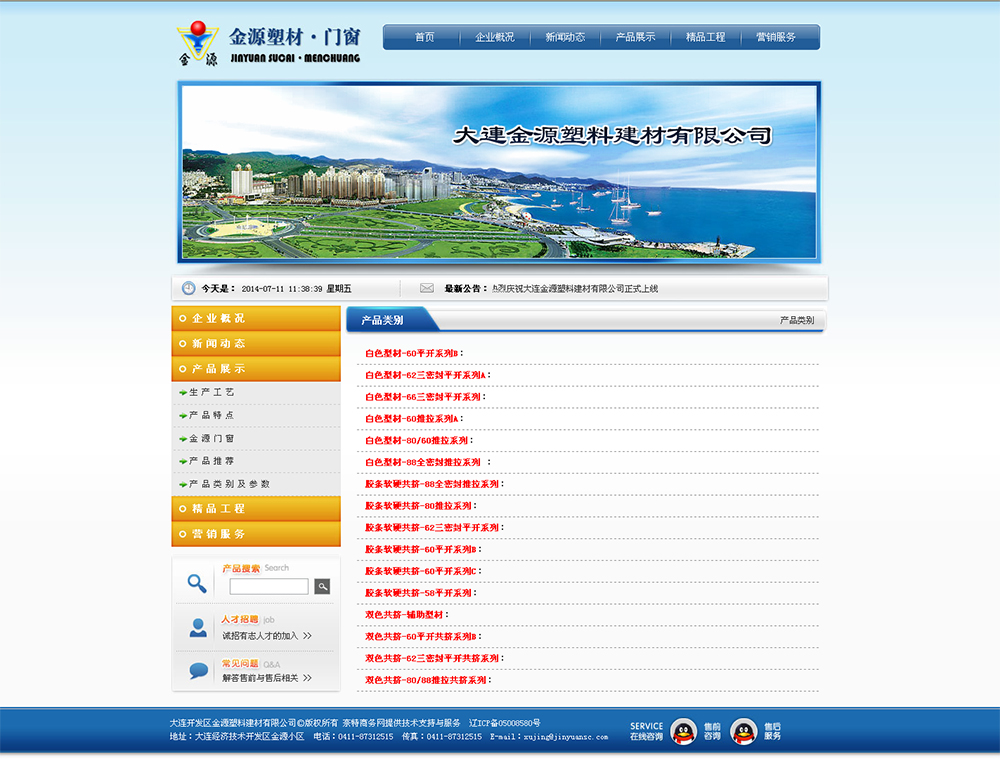Expand the 新闻动态 sidebar section
1000x759 pixels.
pyautogui.click(x=256, y=344)
